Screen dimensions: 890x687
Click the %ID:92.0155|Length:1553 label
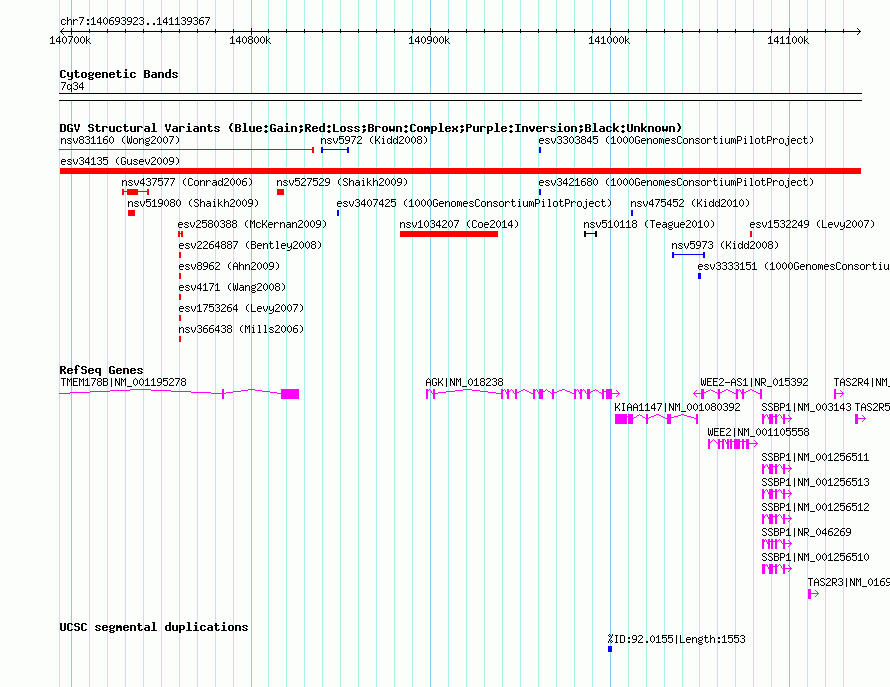click(x=676, y=639)
